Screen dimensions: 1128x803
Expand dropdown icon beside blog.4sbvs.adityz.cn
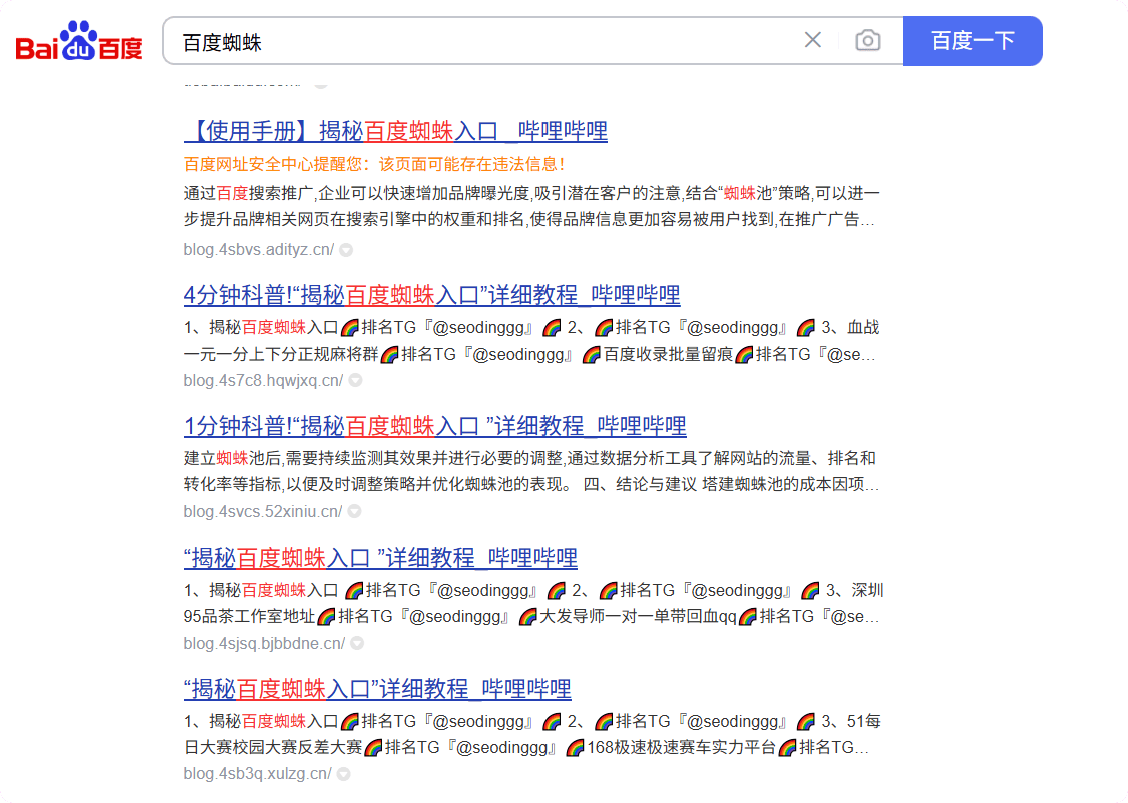346,250
